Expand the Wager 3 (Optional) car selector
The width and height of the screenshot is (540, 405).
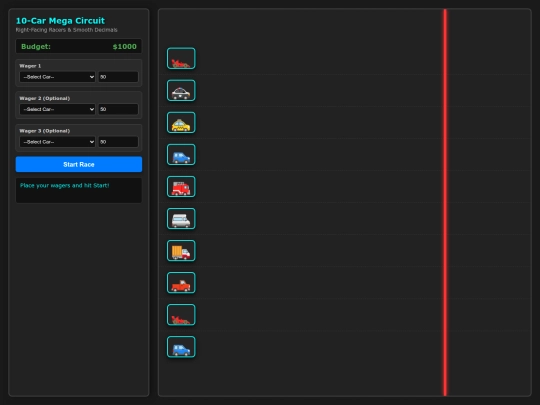click(58, 142)
